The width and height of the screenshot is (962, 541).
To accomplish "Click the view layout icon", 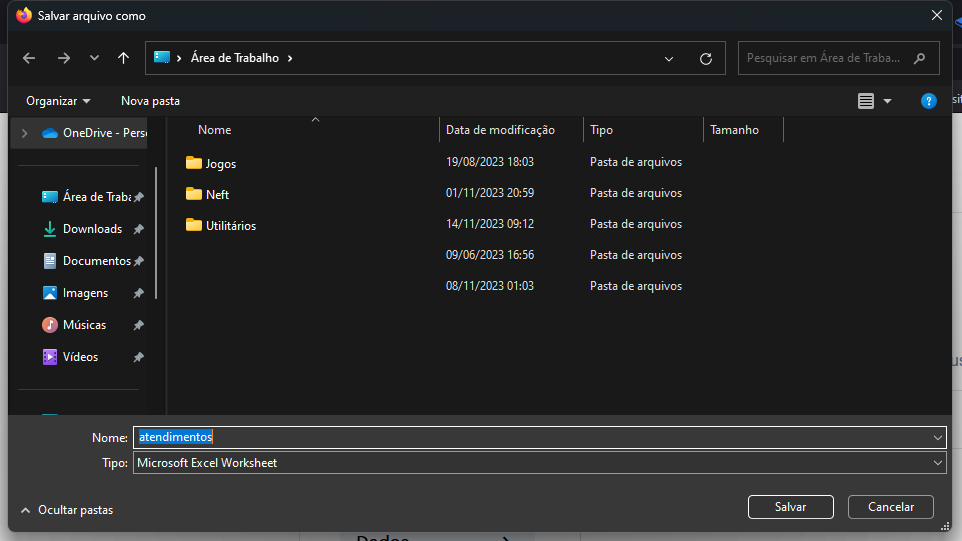I will pyautogui.click(x=866, y=101).
